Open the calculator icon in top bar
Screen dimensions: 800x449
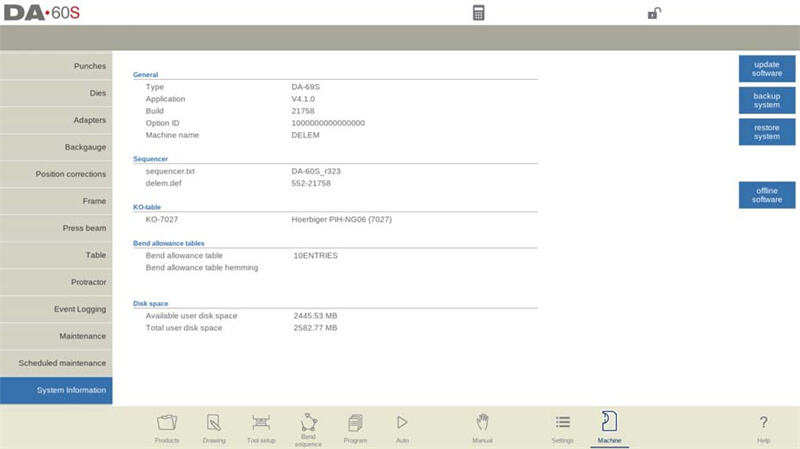pyautogui.click(x=479, y=13)
